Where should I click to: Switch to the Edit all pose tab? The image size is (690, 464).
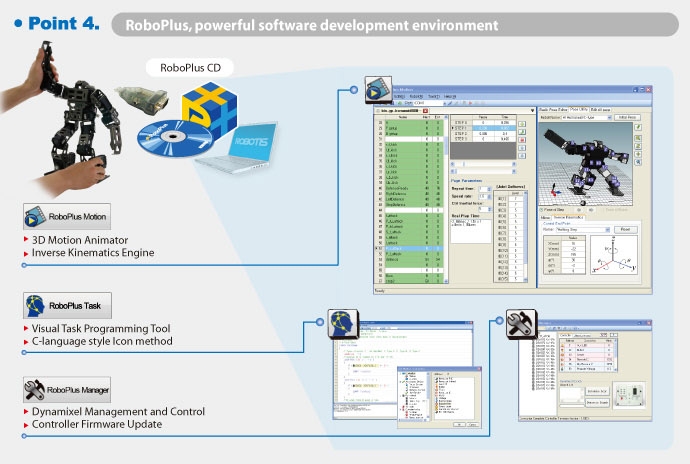pos(600,110)
